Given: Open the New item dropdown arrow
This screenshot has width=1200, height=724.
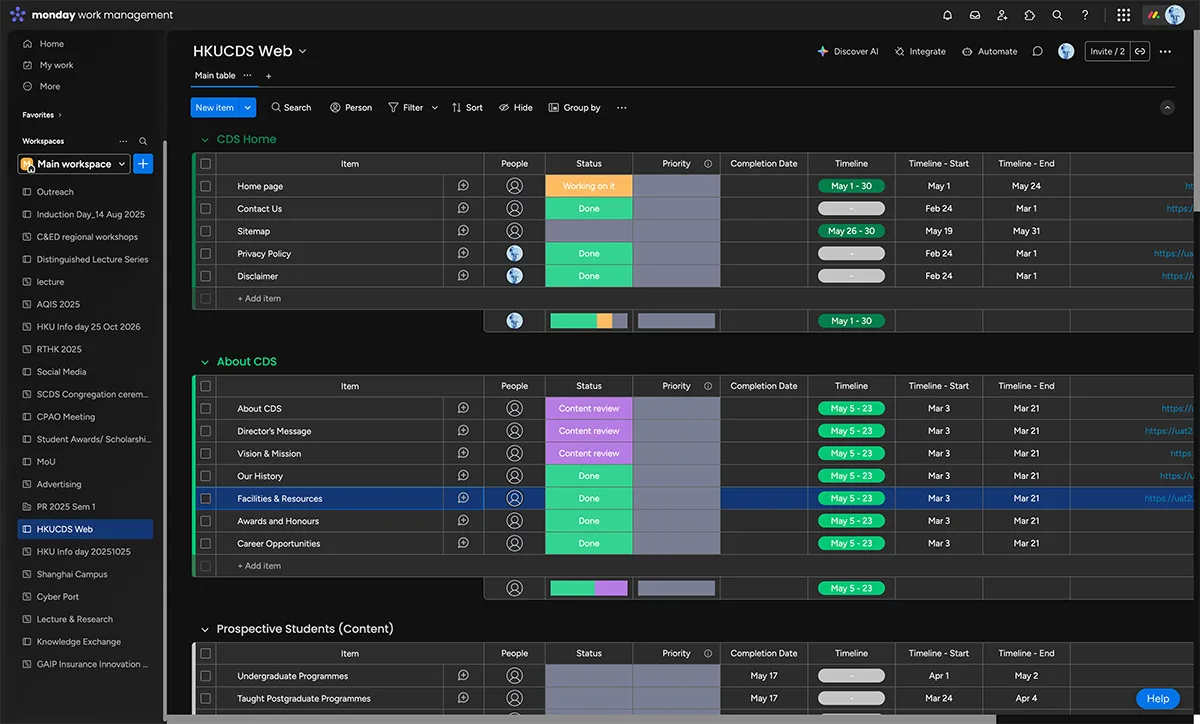Looking at the screenshot, I should (x=248, y=107).
